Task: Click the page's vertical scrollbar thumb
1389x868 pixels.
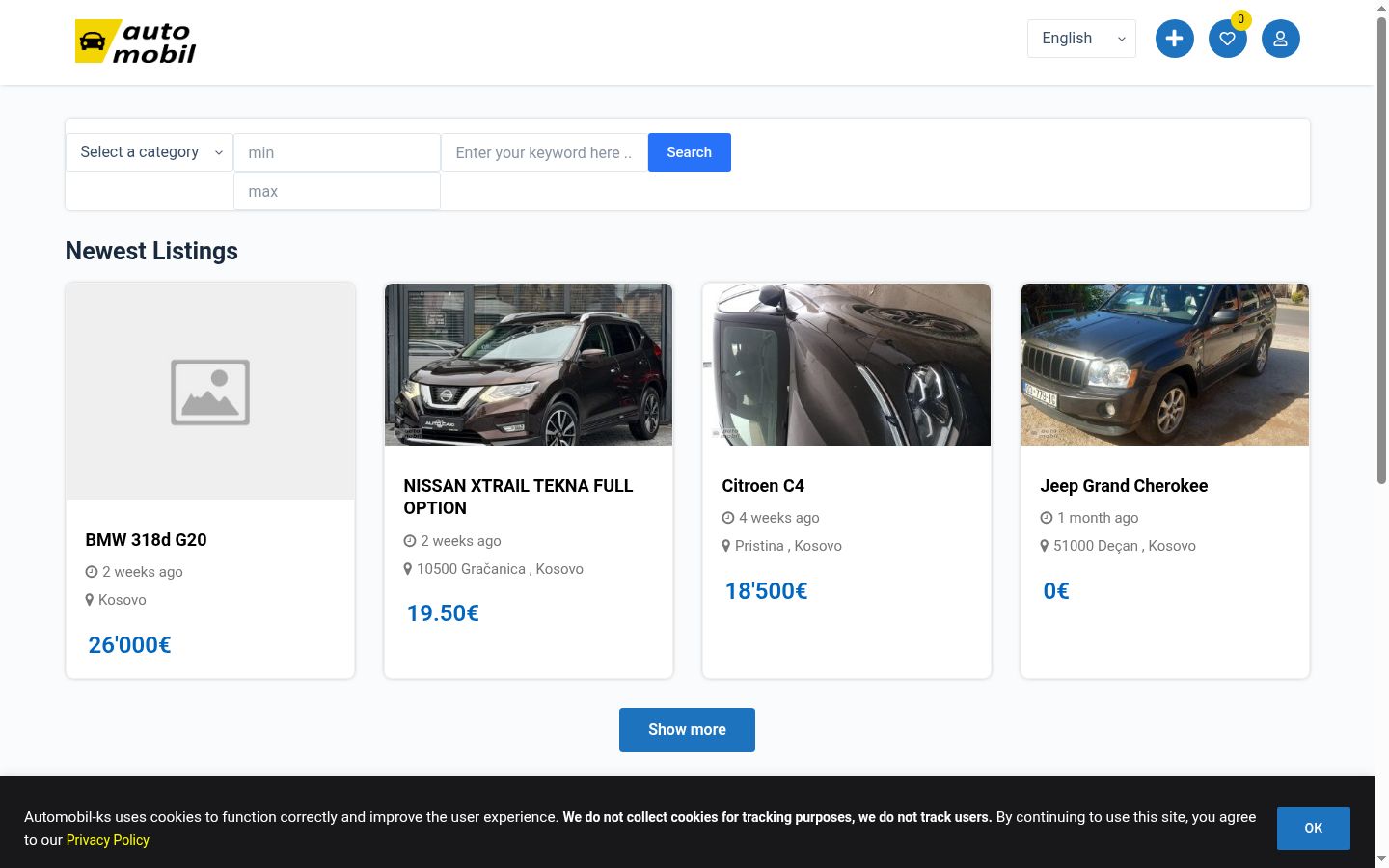Action: pos(1381,251)
